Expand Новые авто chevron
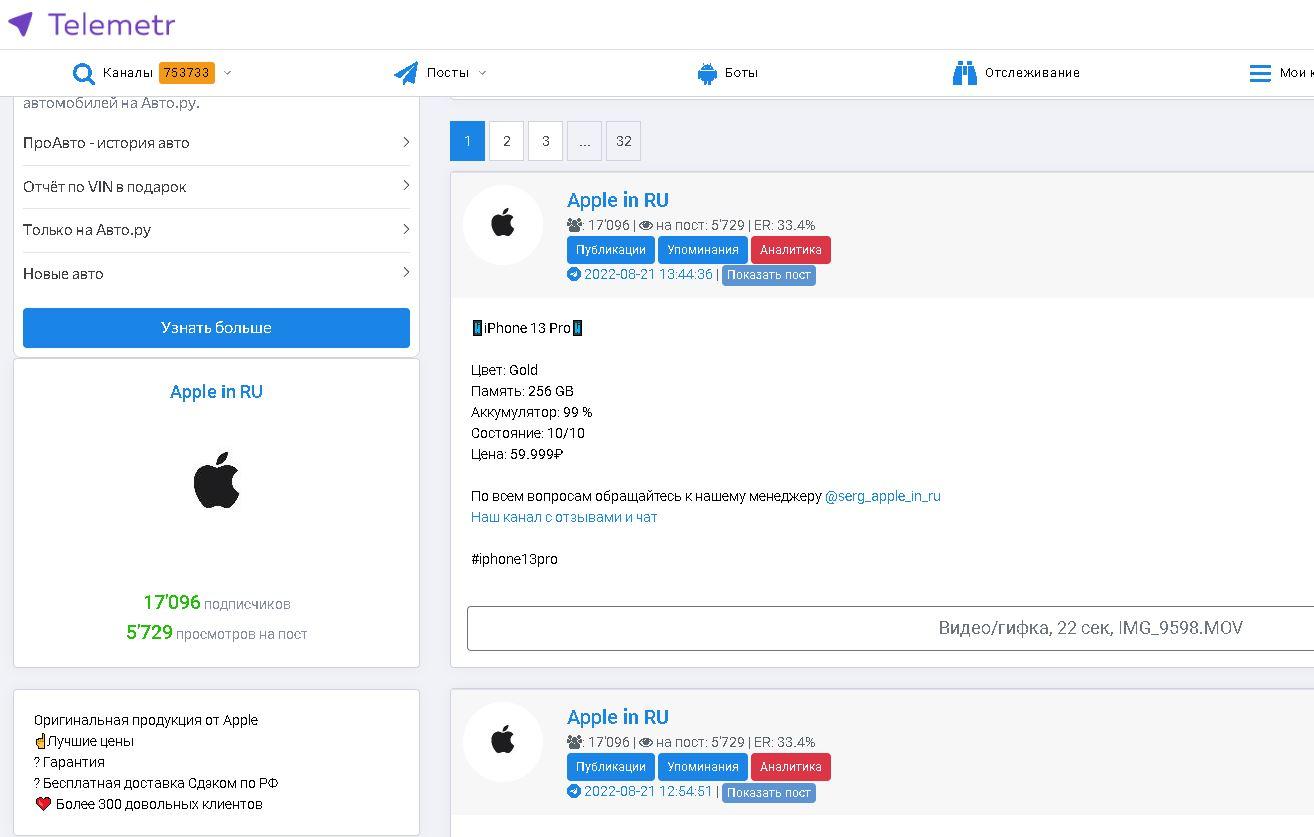The height and width of the screenshot is (837, 1314). [405, 272]
